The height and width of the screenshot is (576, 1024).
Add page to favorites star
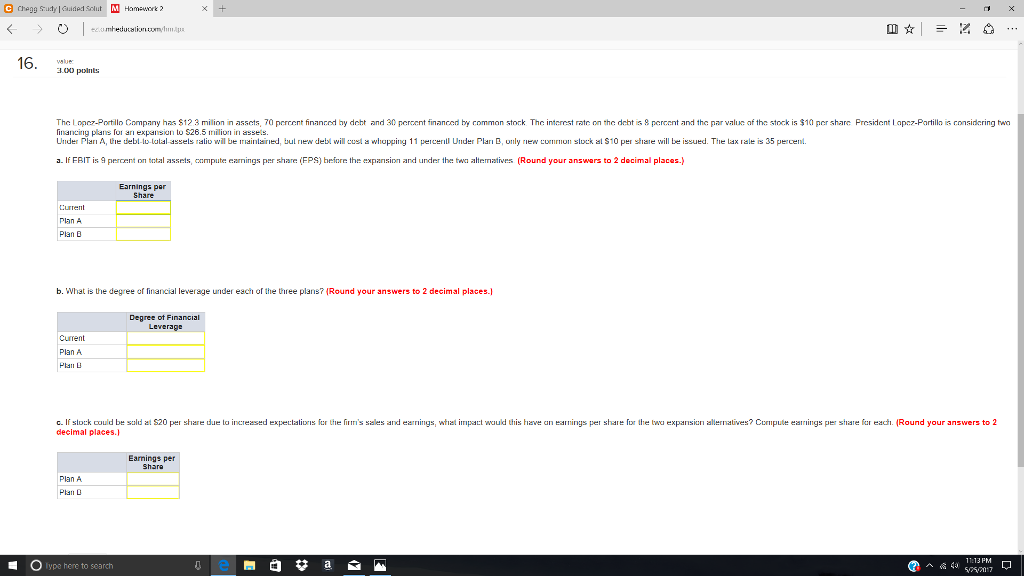click(x=909, y=29)
